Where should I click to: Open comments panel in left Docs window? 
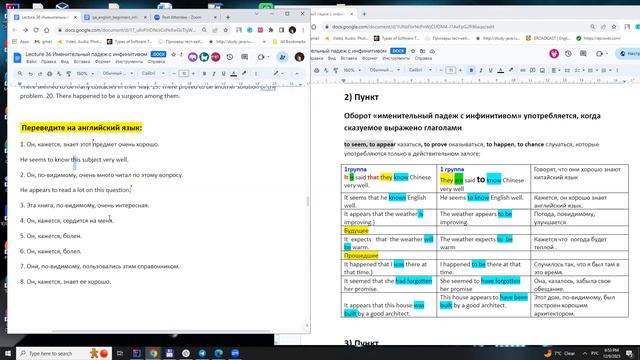[244, 57]
